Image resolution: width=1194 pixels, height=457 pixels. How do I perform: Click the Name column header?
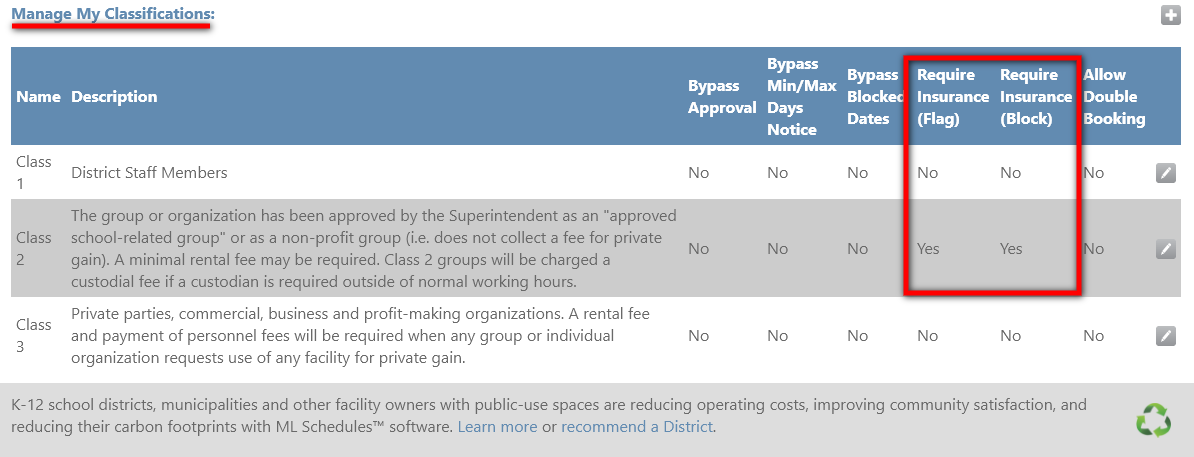pyautogui.click(x=38, y=97)
